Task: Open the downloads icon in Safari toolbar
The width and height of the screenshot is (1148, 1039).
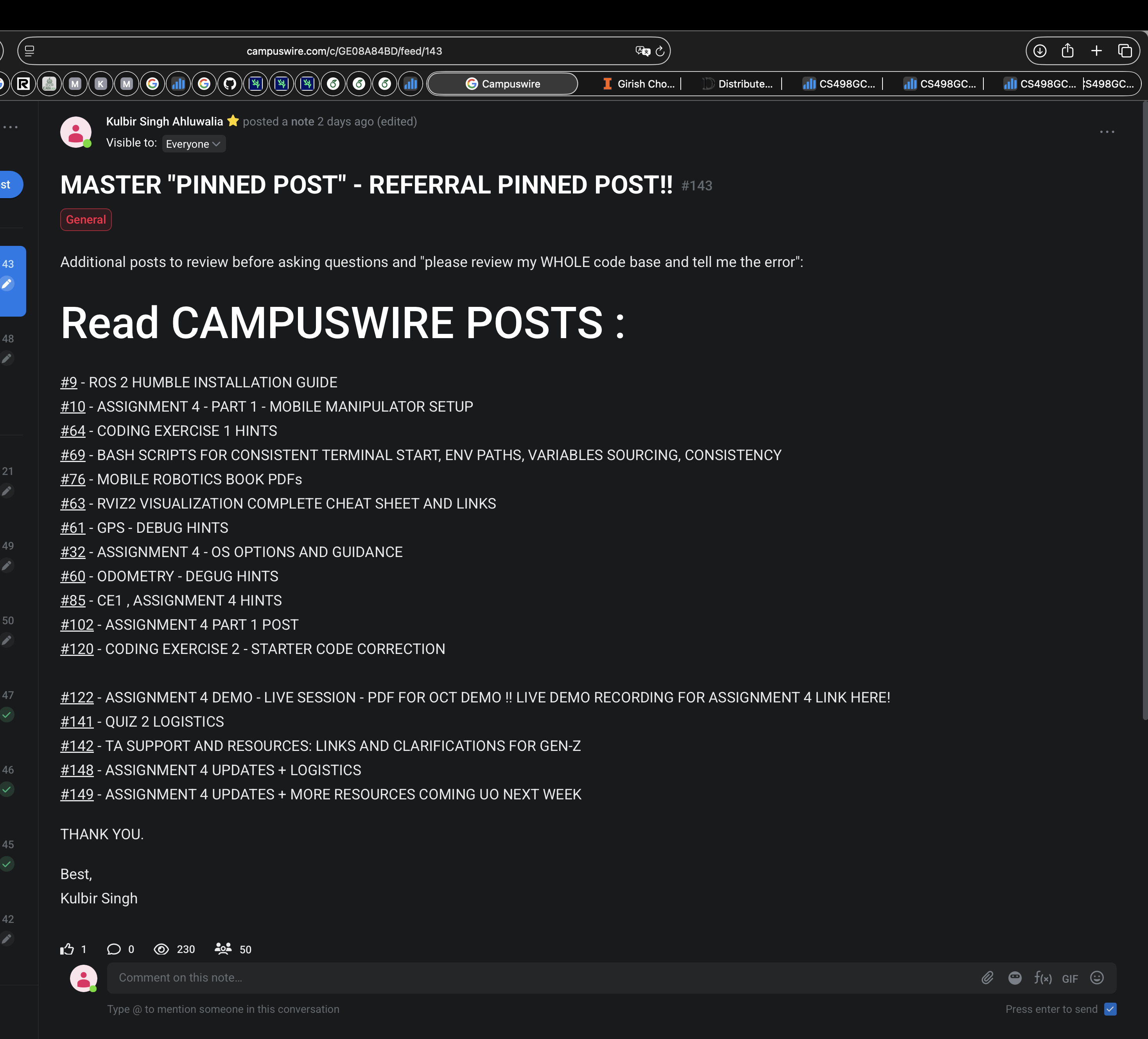Action: click(x=1040, y=51)
